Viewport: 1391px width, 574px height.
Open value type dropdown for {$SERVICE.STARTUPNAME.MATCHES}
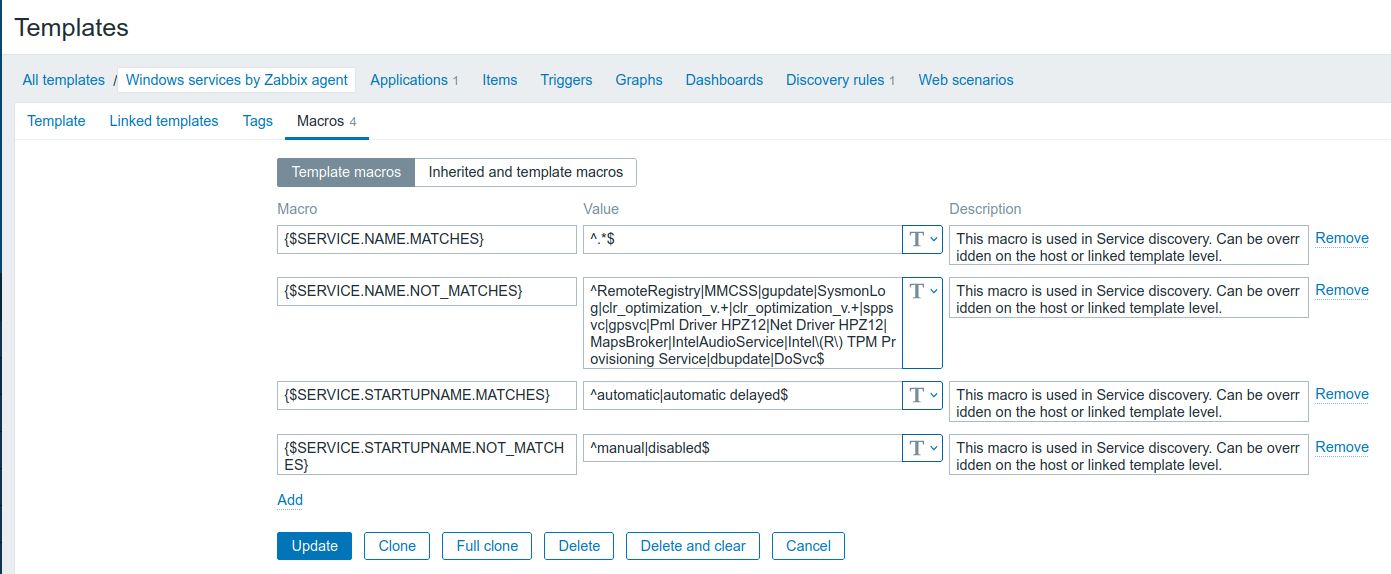click(x=922, y=395)
